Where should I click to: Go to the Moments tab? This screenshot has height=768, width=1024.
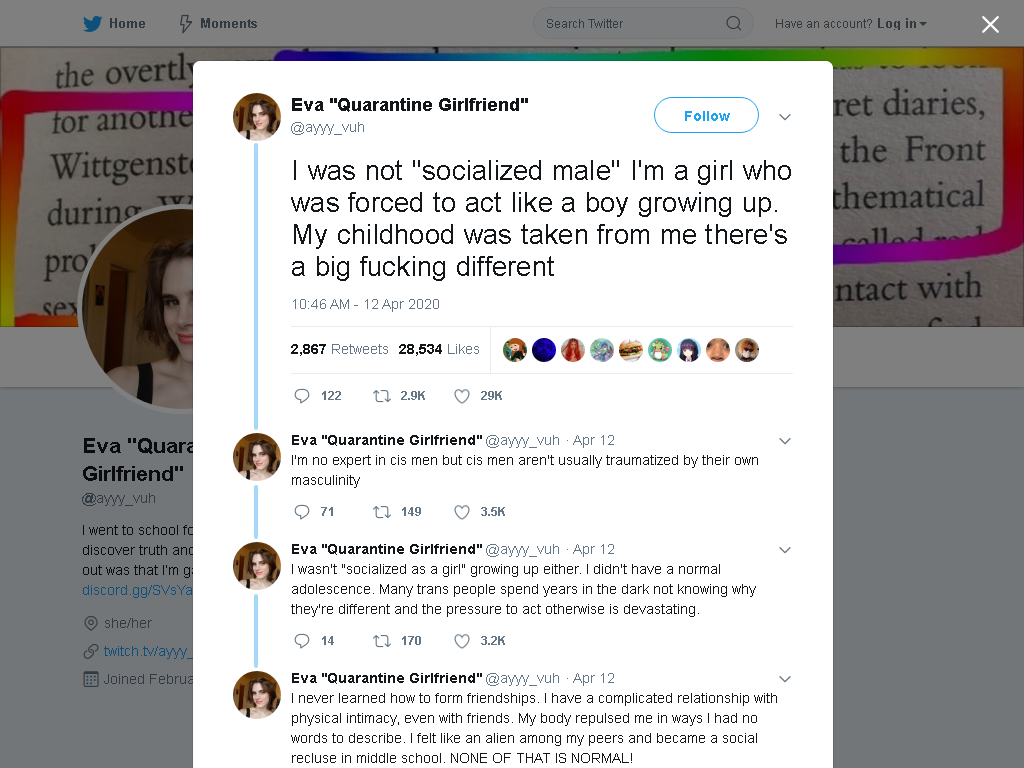pos(219,24)
